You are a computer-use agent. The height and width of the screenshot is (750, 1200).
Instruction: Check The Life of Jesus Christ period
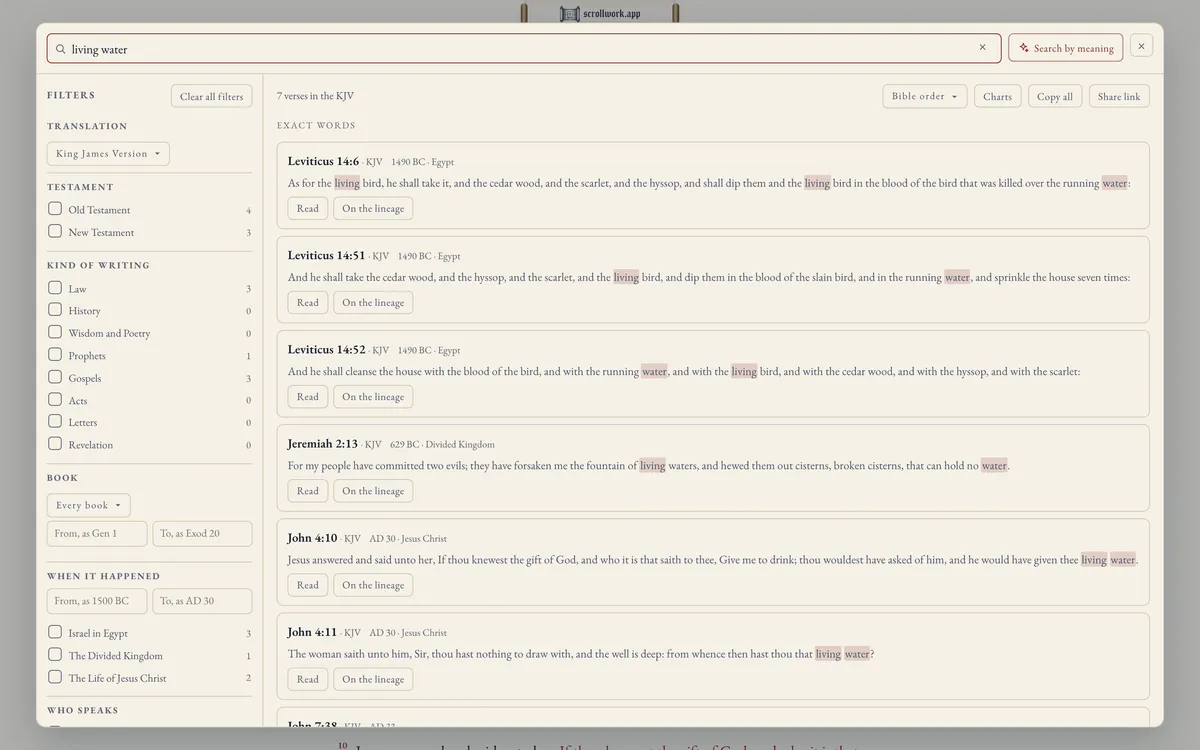[55, 677]
